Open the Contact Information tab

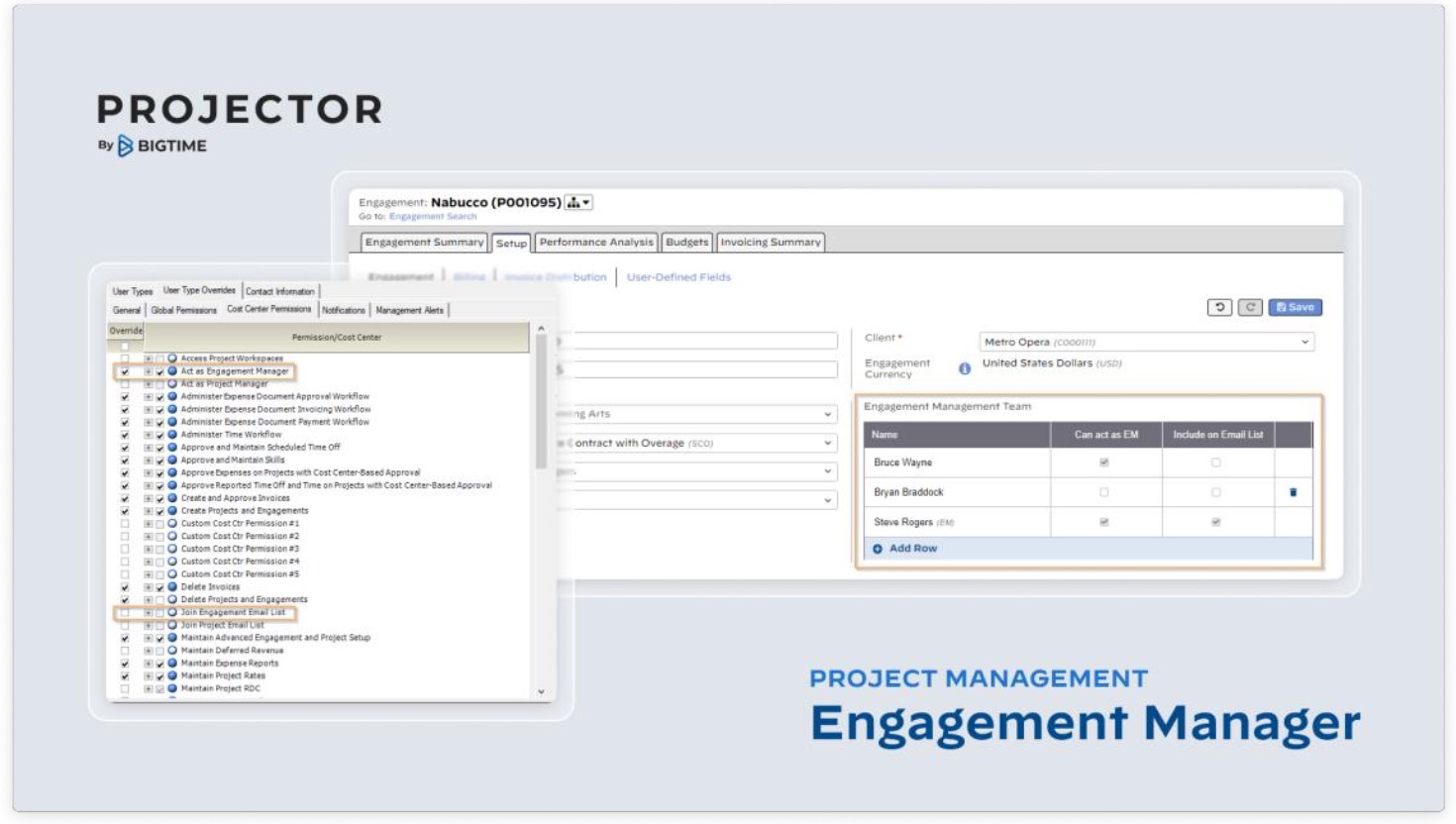click(x=280, y=291)
